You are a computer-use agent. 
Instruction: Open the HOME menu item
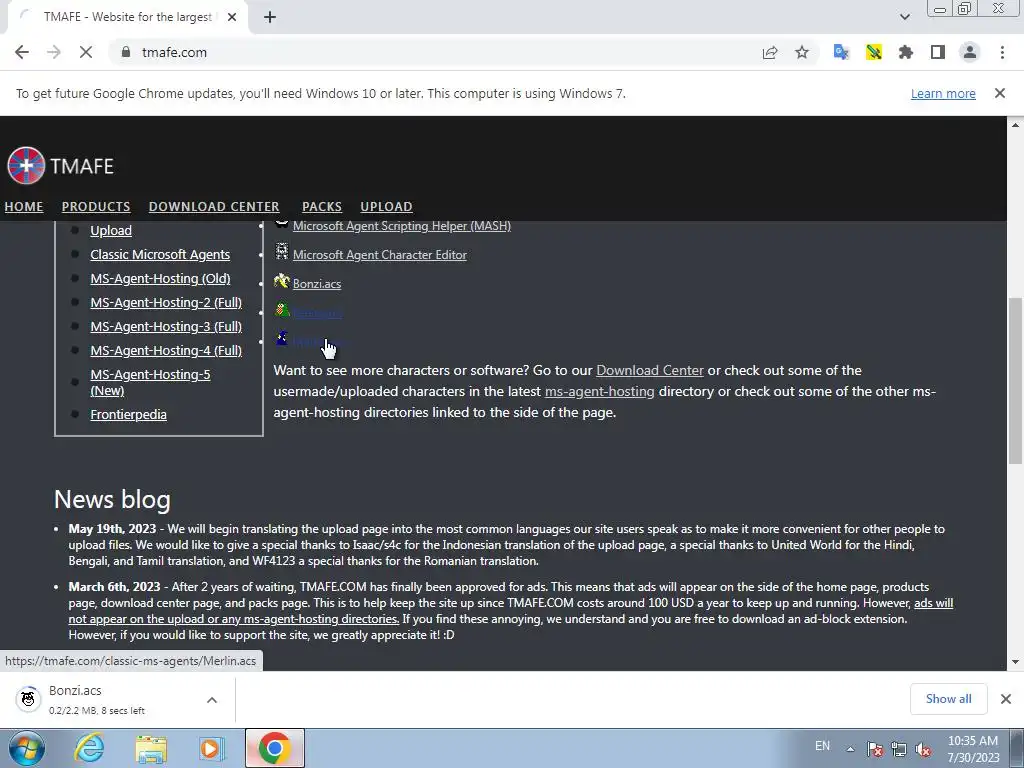click(x=24, y=206)
